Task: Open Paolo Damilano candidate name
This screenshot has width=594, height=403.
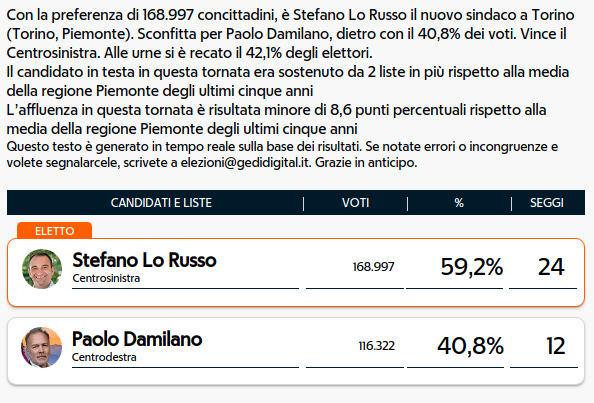Action: pos(137,339)
